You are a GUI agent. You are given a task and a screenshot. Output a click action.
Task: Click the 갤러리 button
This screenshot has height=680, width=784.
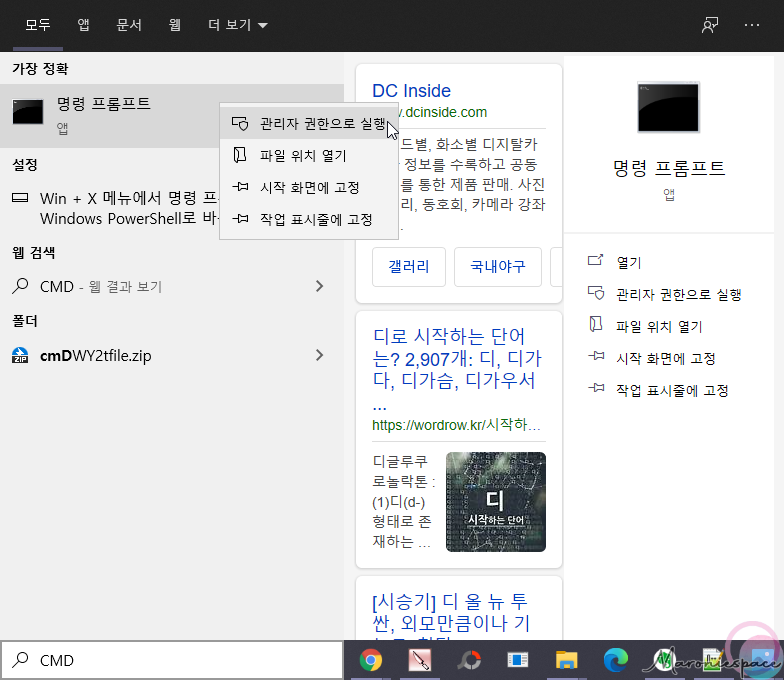point(409,266)
